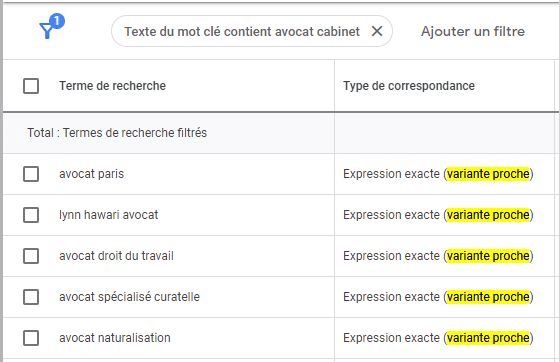Image resolution: width=559 pixels, height=362 pixels.
Task: Toggle the select-all checkbox in header
Action: click(31, 86)
